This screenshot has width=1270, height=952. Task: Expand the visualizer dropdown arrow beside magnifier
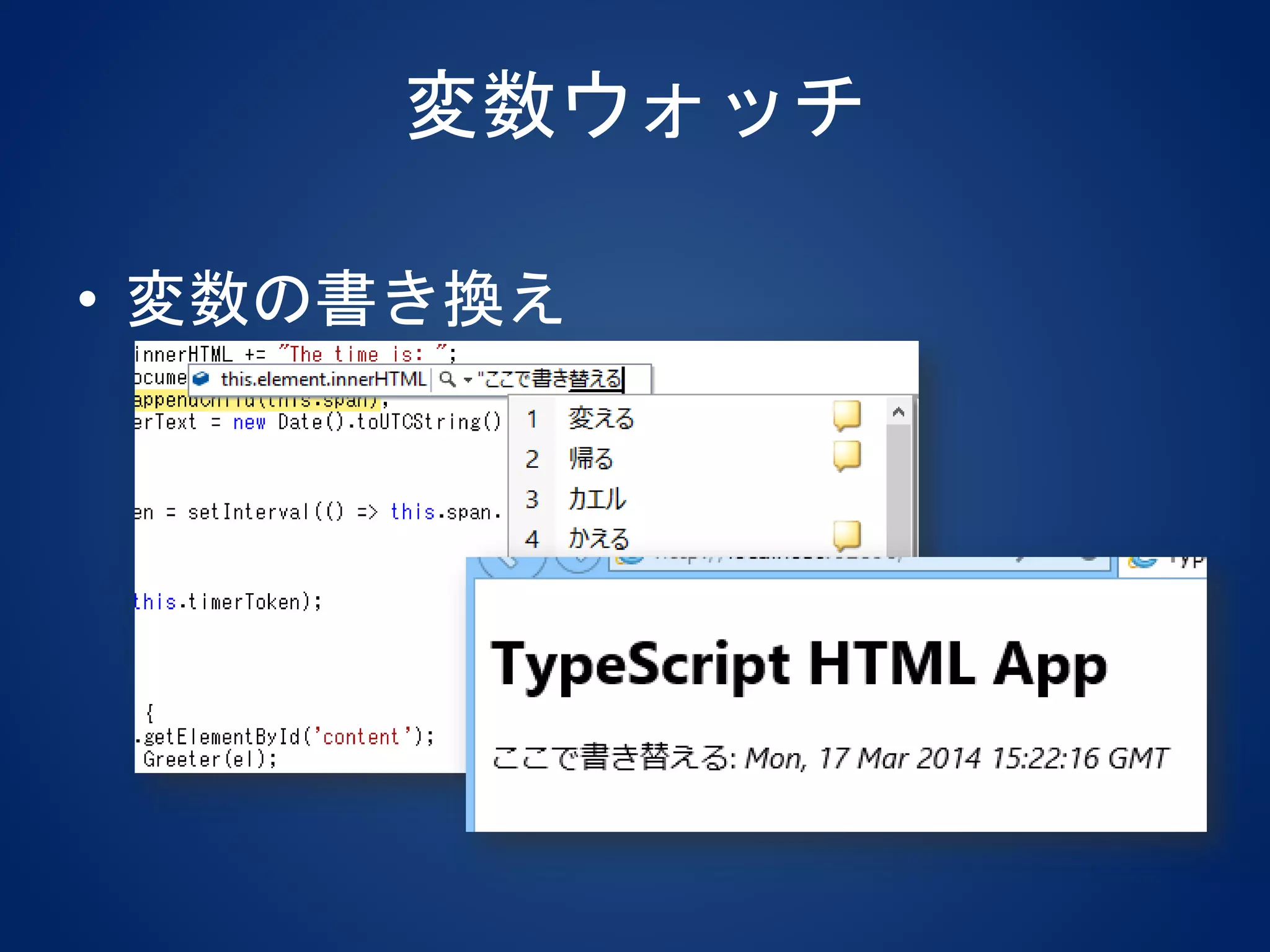tap(467, 379)
